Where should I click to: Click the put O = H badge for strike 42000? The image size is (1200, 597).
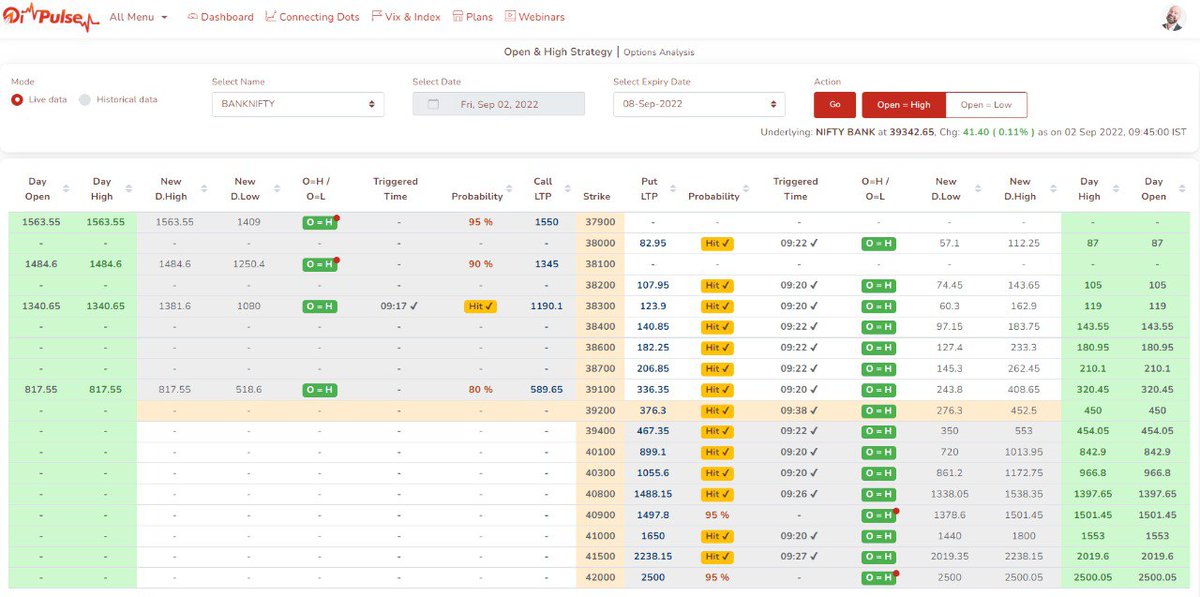tap(878, 578)
